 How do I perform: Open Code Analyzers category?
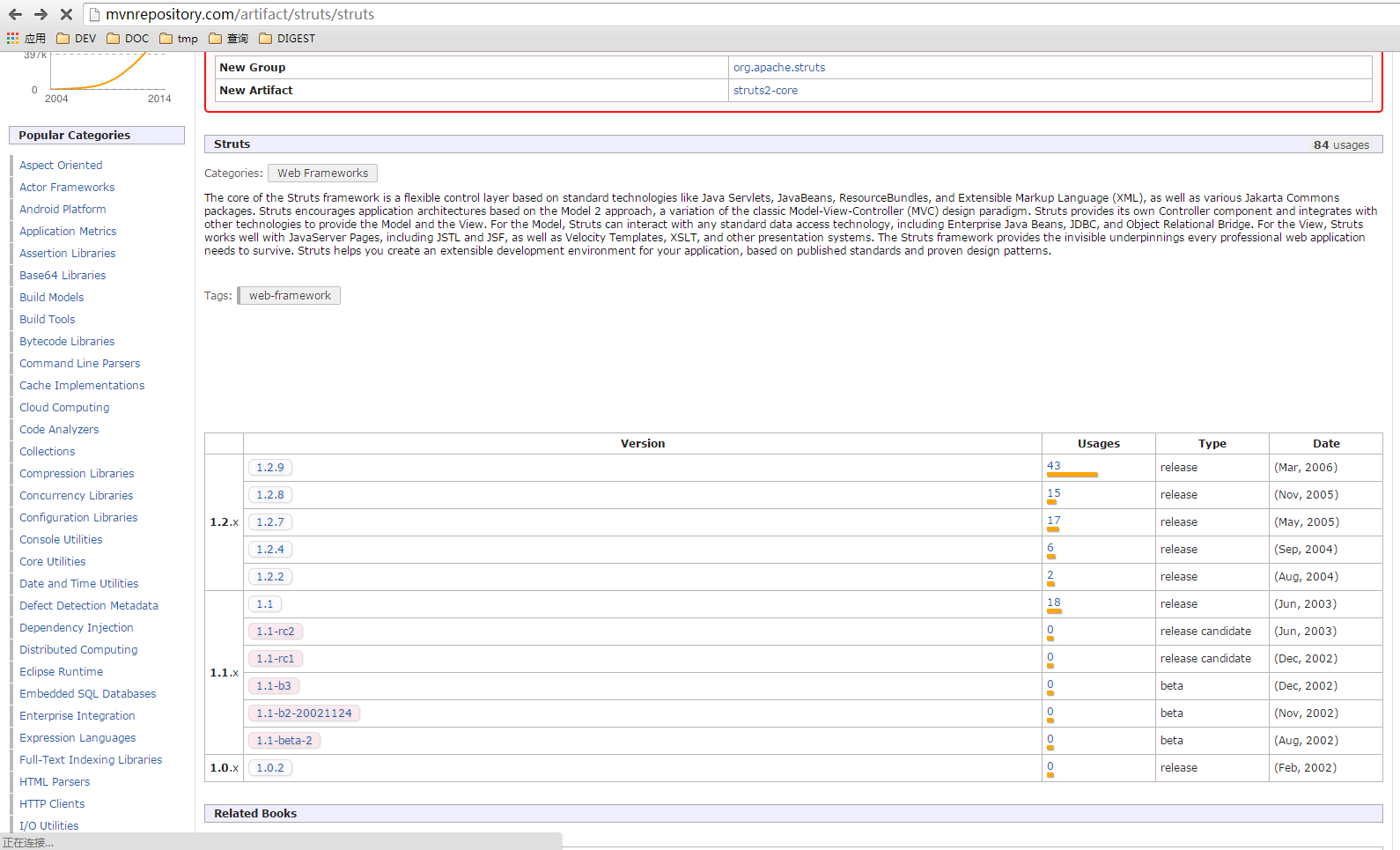point(59,430)
